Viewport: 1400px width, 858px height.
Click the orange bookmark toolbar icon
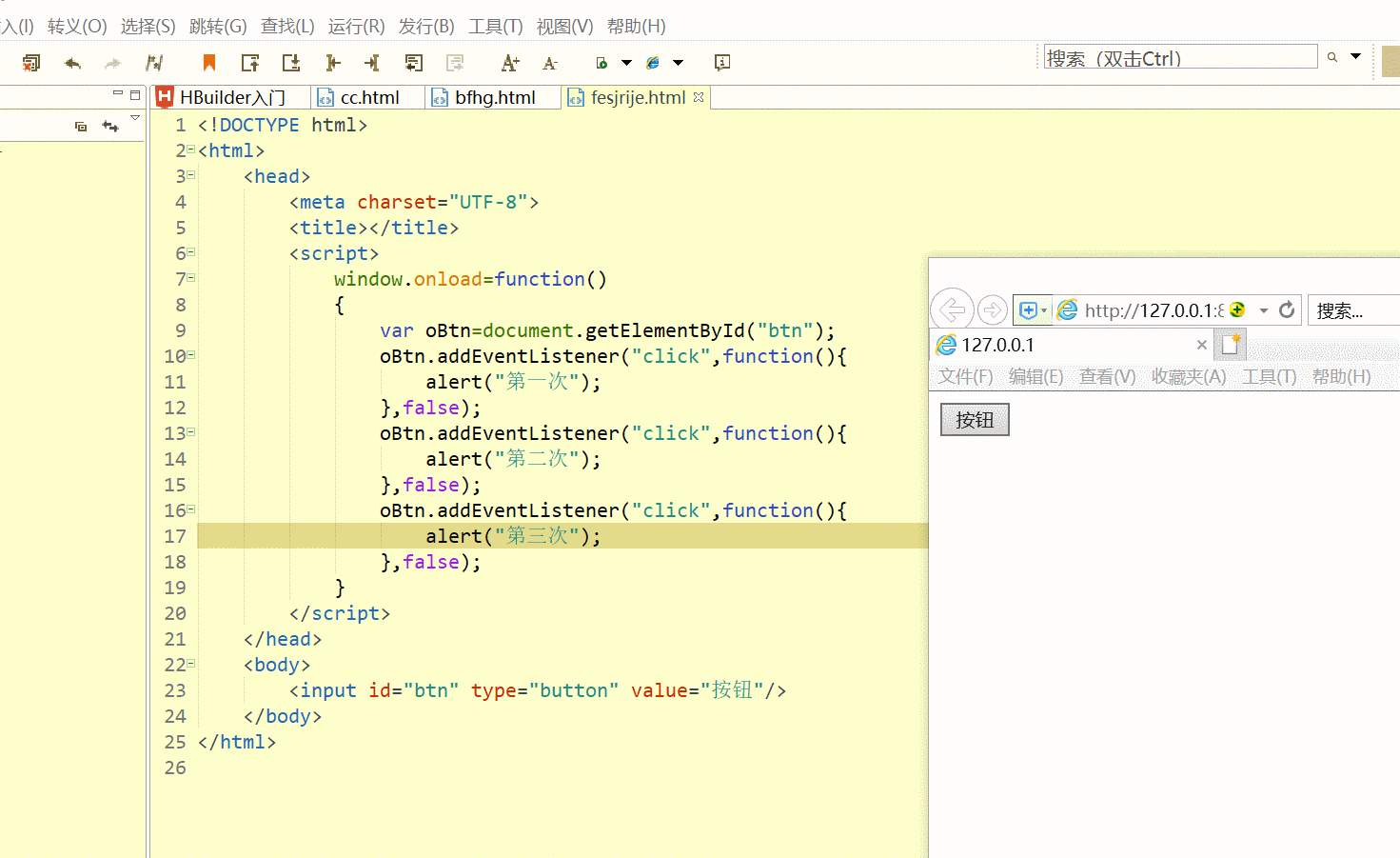[x=209, y=63]
